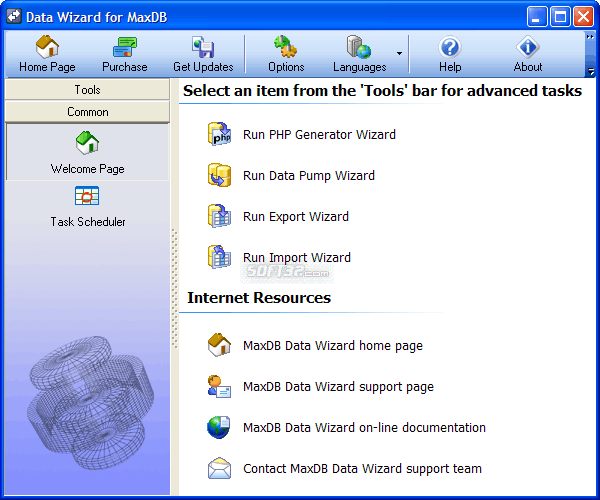
Task: Minimize the Data Wizard window
Action: tap(536, 17)
